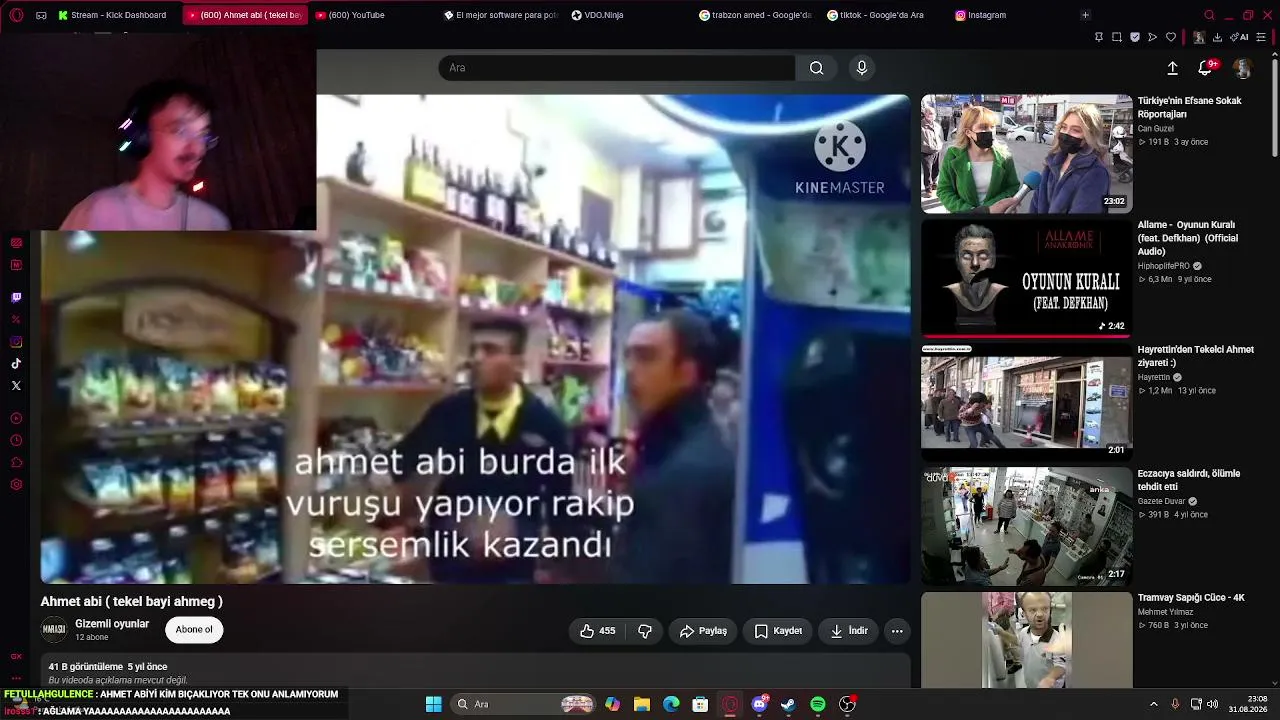1280x720 pixels.
Task: Open X (Twitter) from the sidebar
Action: point(16,386)
